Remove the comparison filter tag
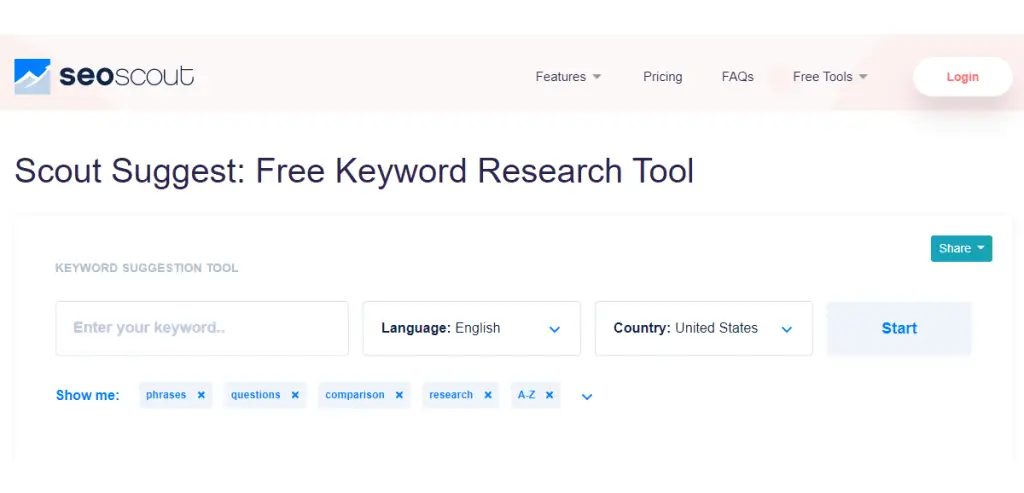This screenshot has height=493, width=1024. (x=399, y=395)
